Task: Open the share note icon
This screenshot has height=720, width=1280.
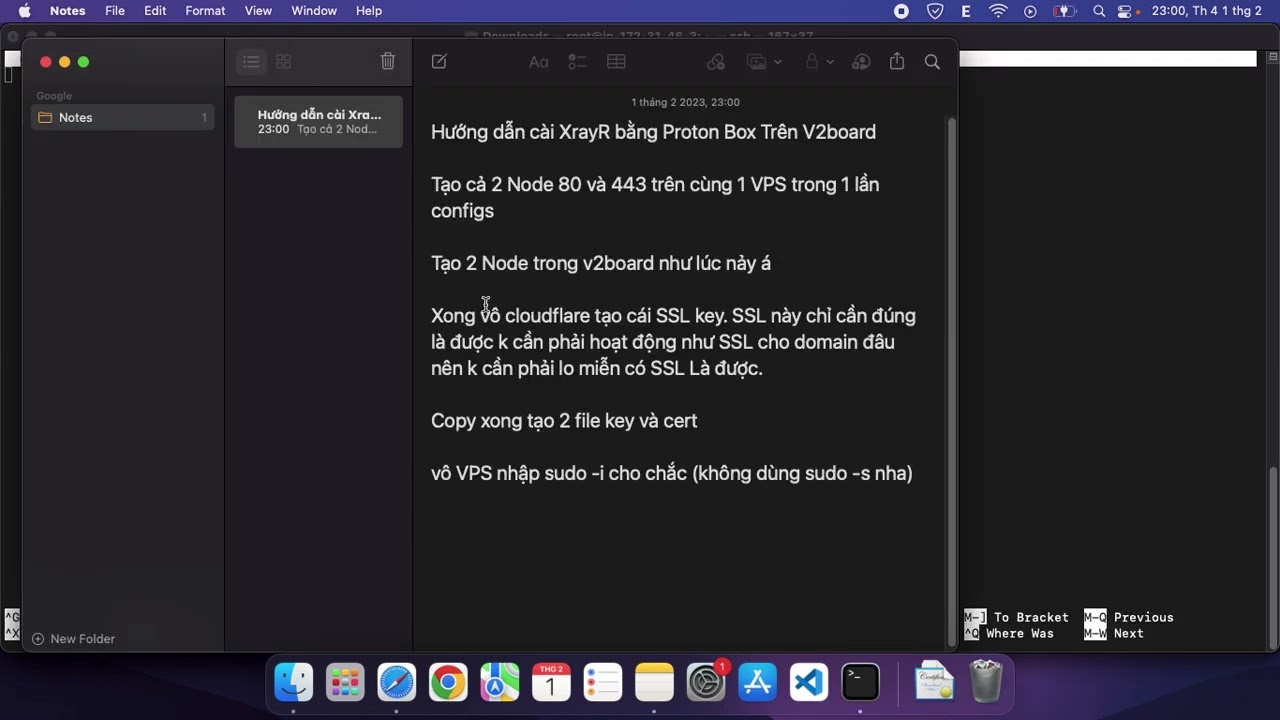Action: tap(897, 62)
